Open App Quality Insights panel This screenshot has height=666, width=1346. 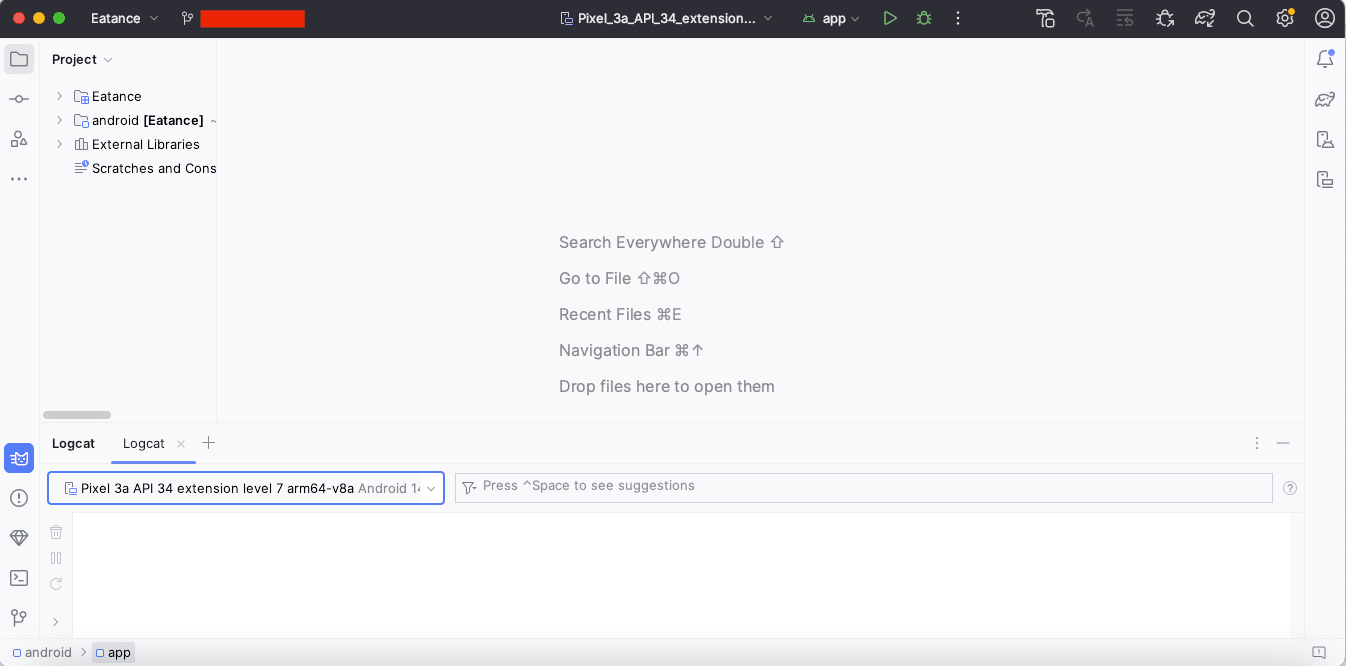coord(19,538)
